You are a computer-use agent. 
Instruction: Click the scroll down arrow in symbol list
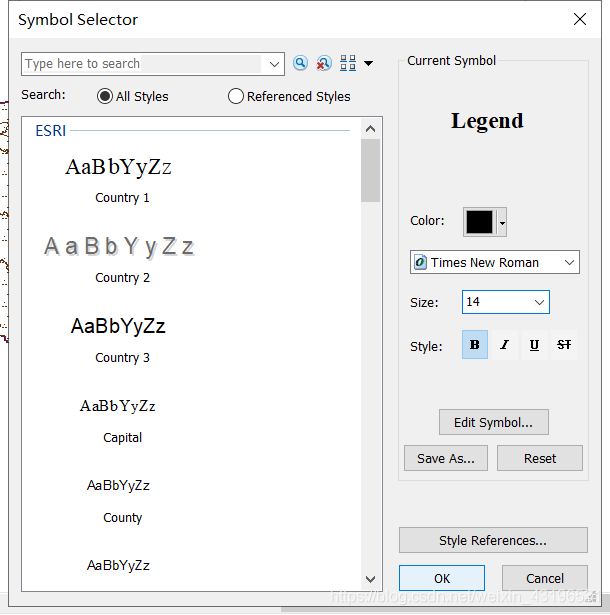click(x=370, y=579)
